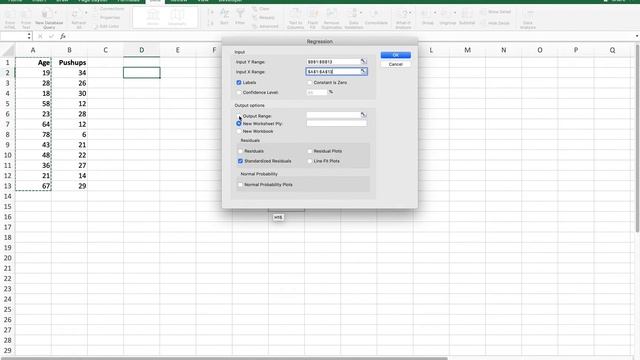
Task: Click OK in the Regression dialog
Action: (396, 55)
